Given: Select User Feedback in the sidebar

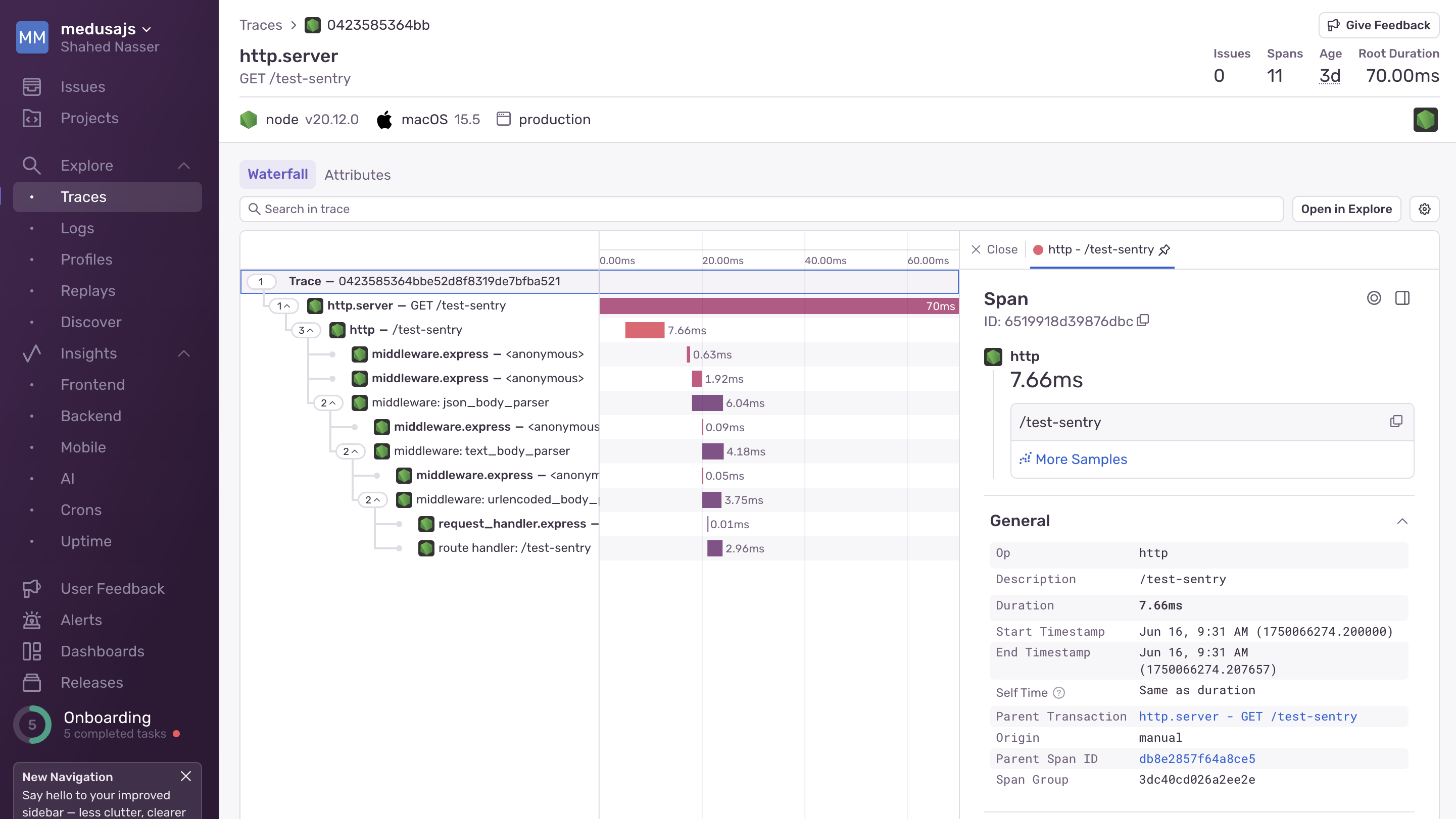Looking at the screenshot, I should (x=112, y=588).
